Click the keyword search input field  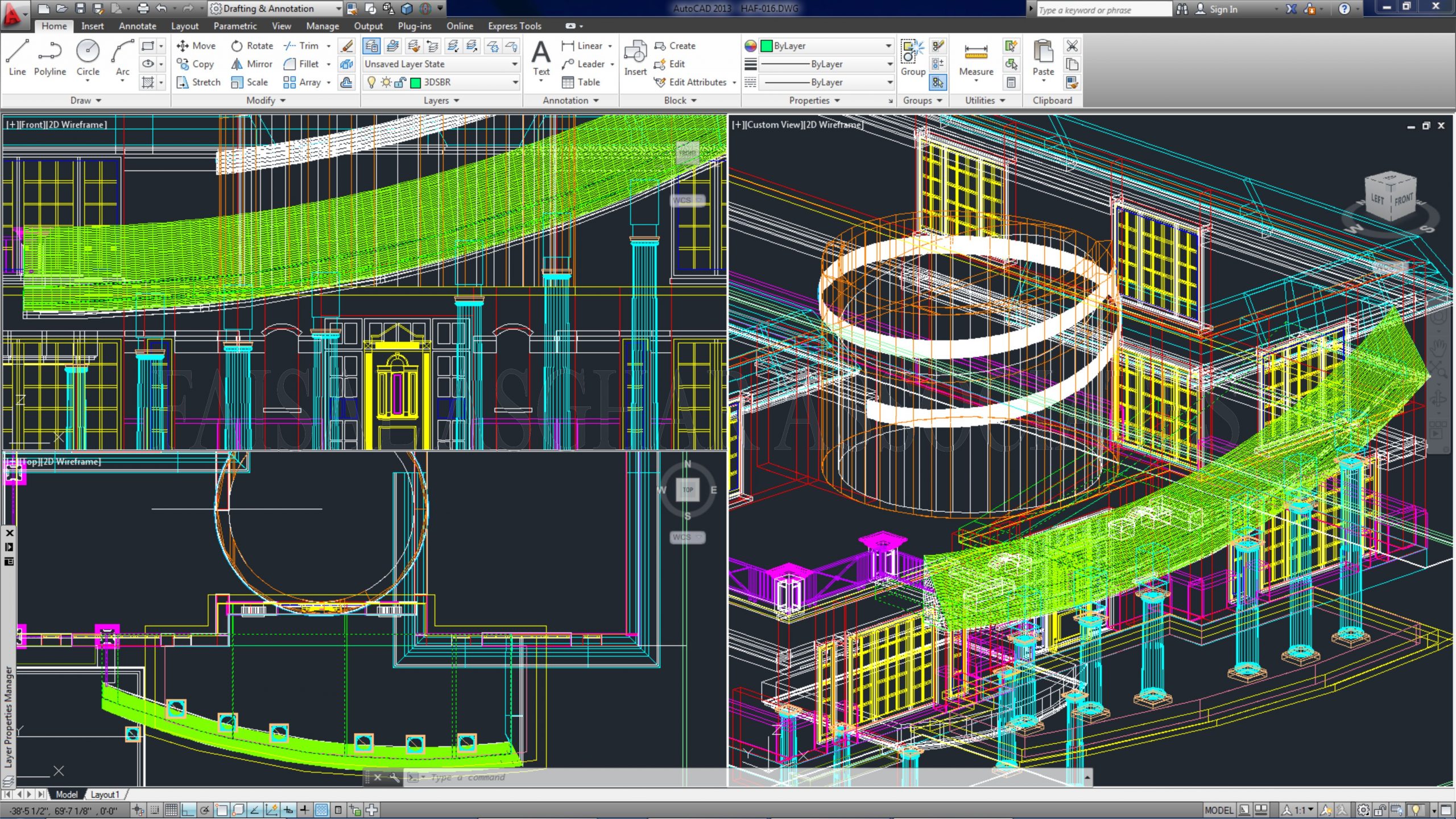pos(1102,10)
